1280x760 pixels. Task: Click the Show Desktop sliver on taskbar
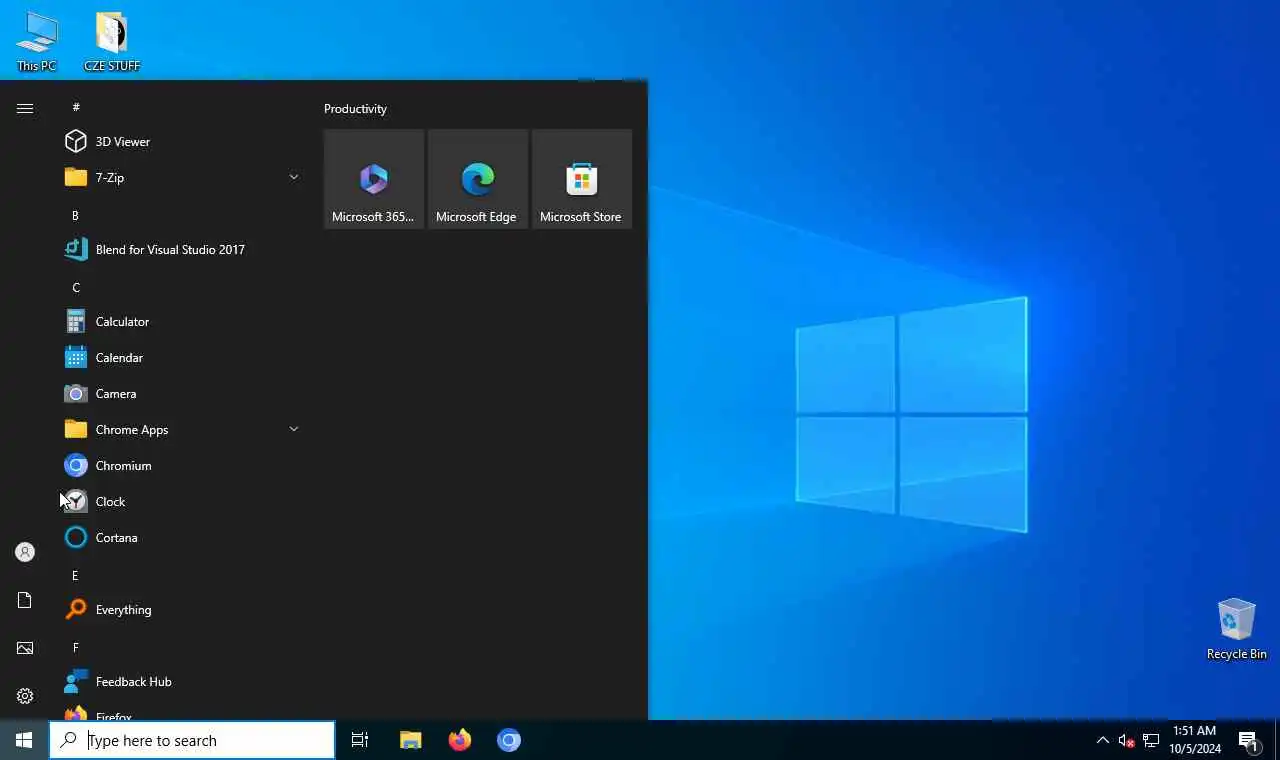pos(1277,740)
